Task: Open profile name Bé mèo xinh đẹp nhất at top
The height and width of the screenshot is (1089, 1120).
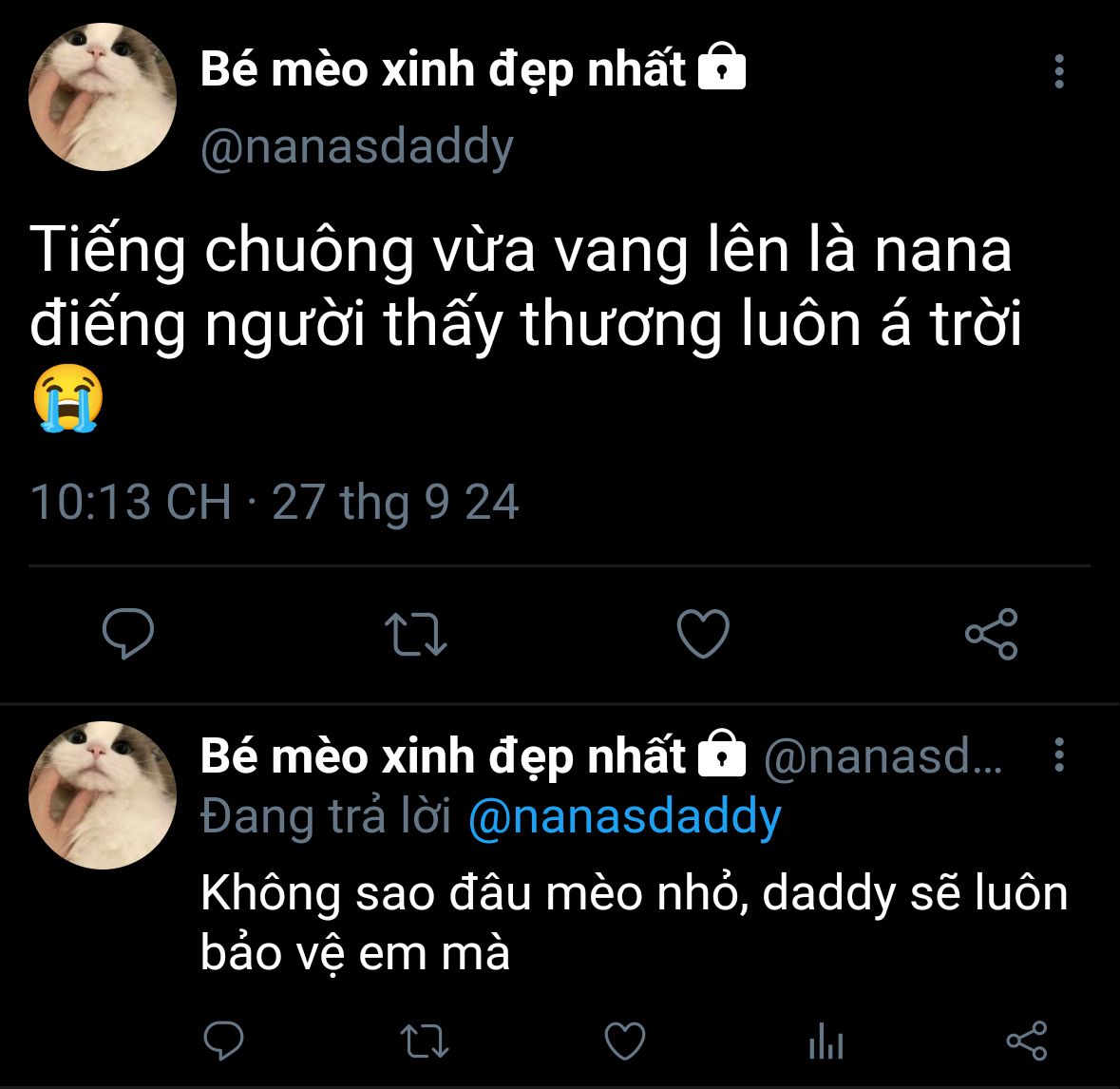Action: point(443,69)
